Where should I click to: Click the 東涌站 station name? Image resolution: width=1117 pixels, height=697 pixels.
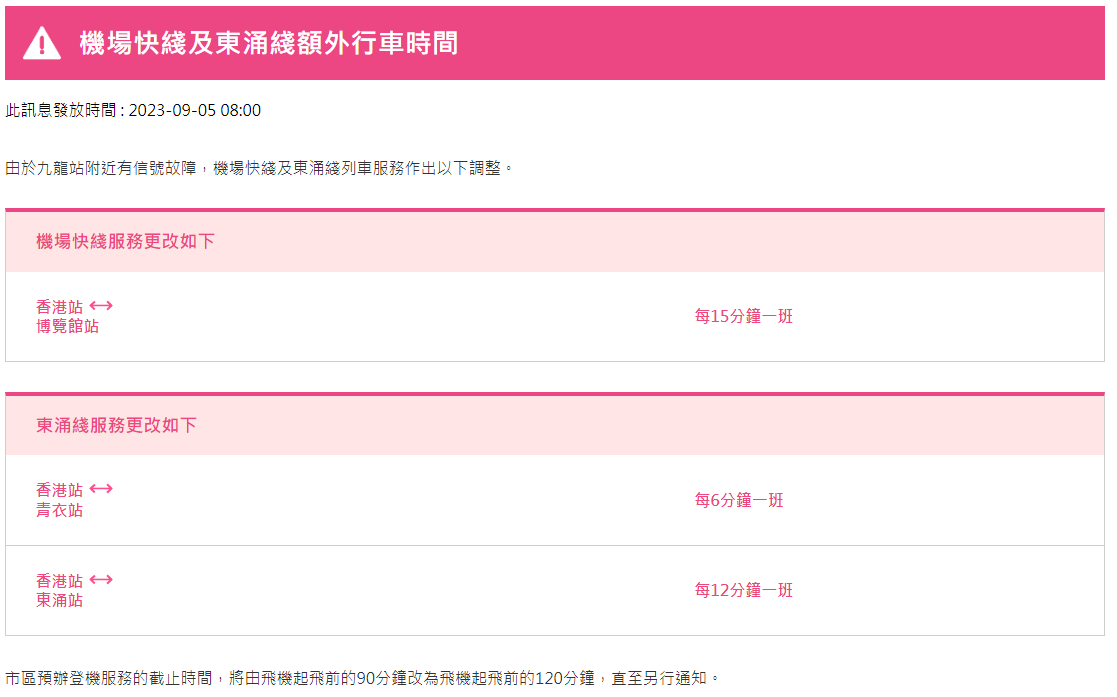59,600
